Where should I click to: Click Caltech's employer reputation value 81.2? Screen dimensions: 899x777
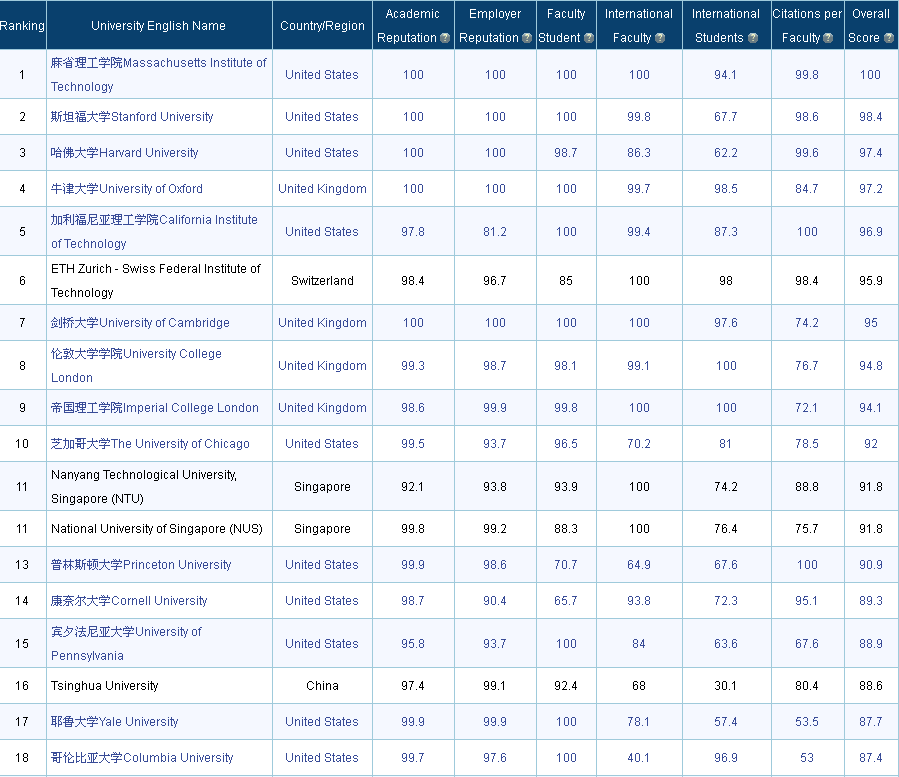495,232
